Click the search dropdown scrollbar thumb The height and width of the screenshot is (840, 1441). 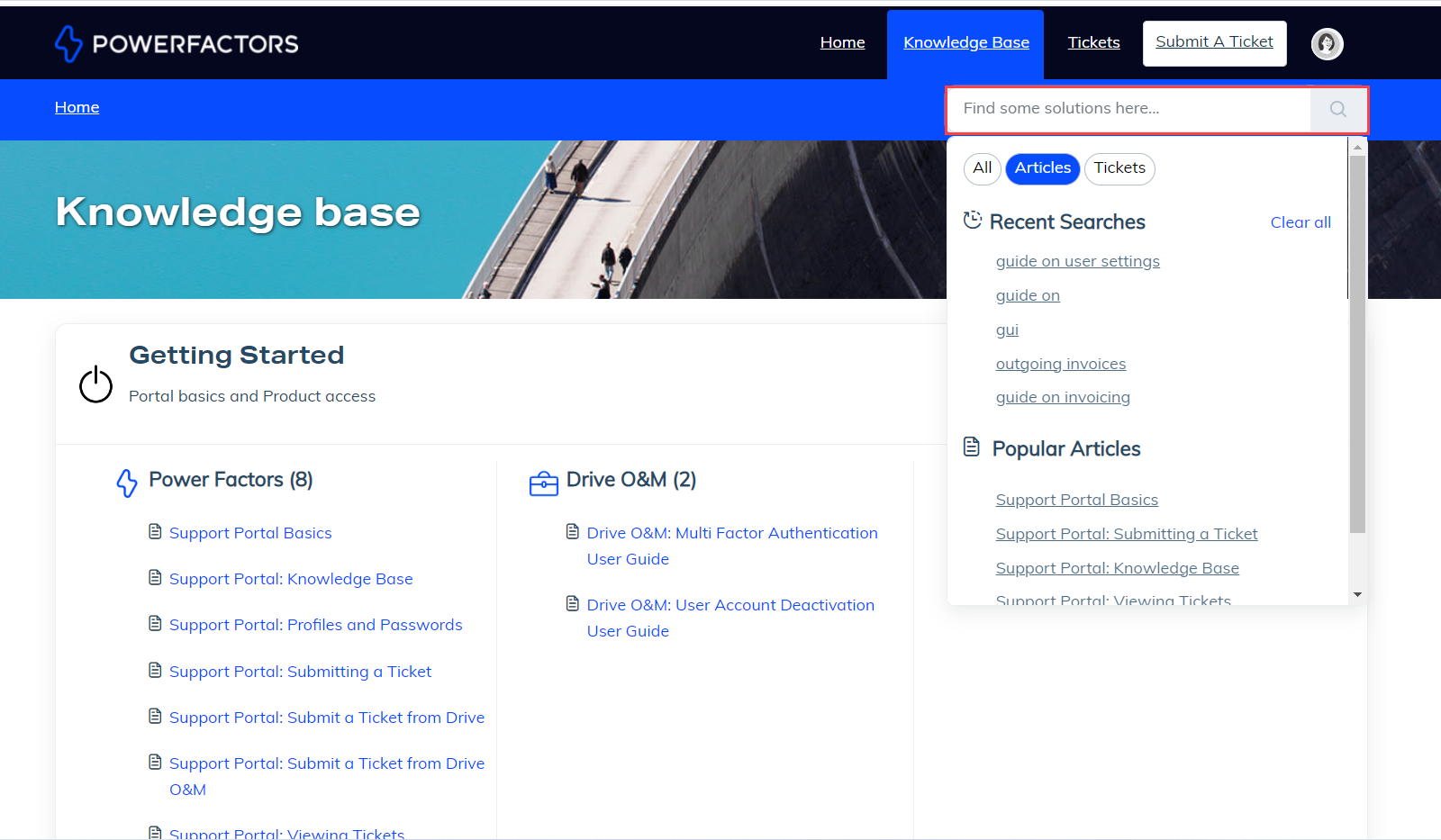pyautogui.click(x=1357, y=344)
